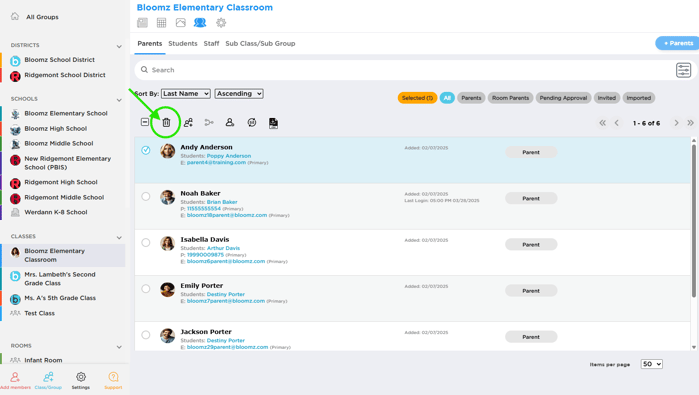Filter by Imported chip
The width and height of the screenshot is (699, 395).
pyautogui.click(x=639, y=98)
